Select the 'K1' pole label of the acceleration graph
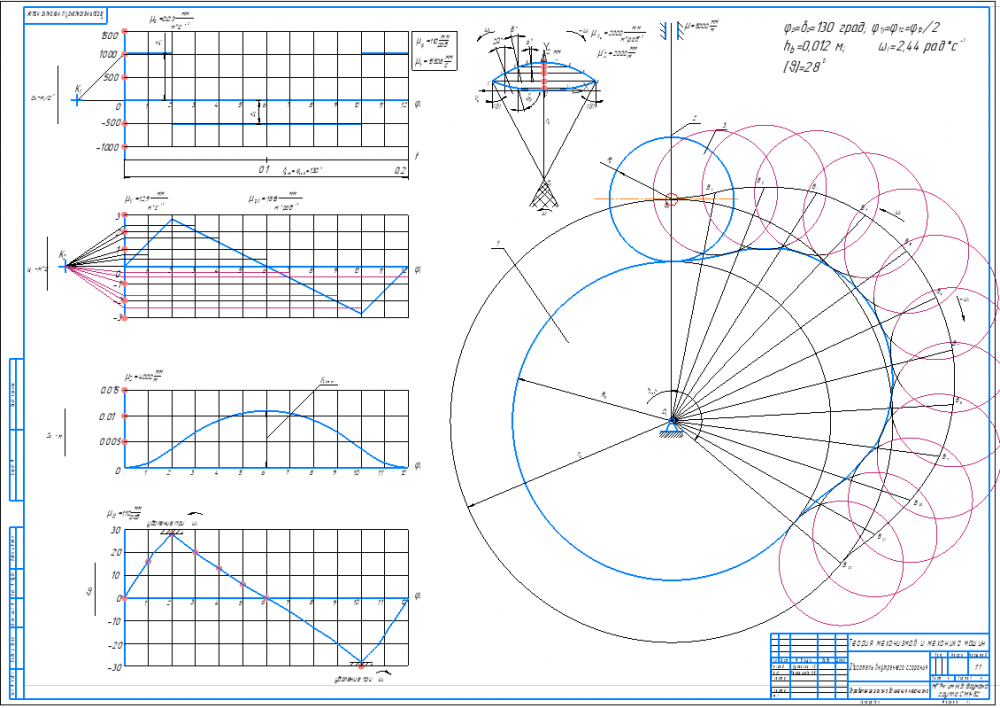This screenshot has width=1000, height=708. click(x=78, y=89)
